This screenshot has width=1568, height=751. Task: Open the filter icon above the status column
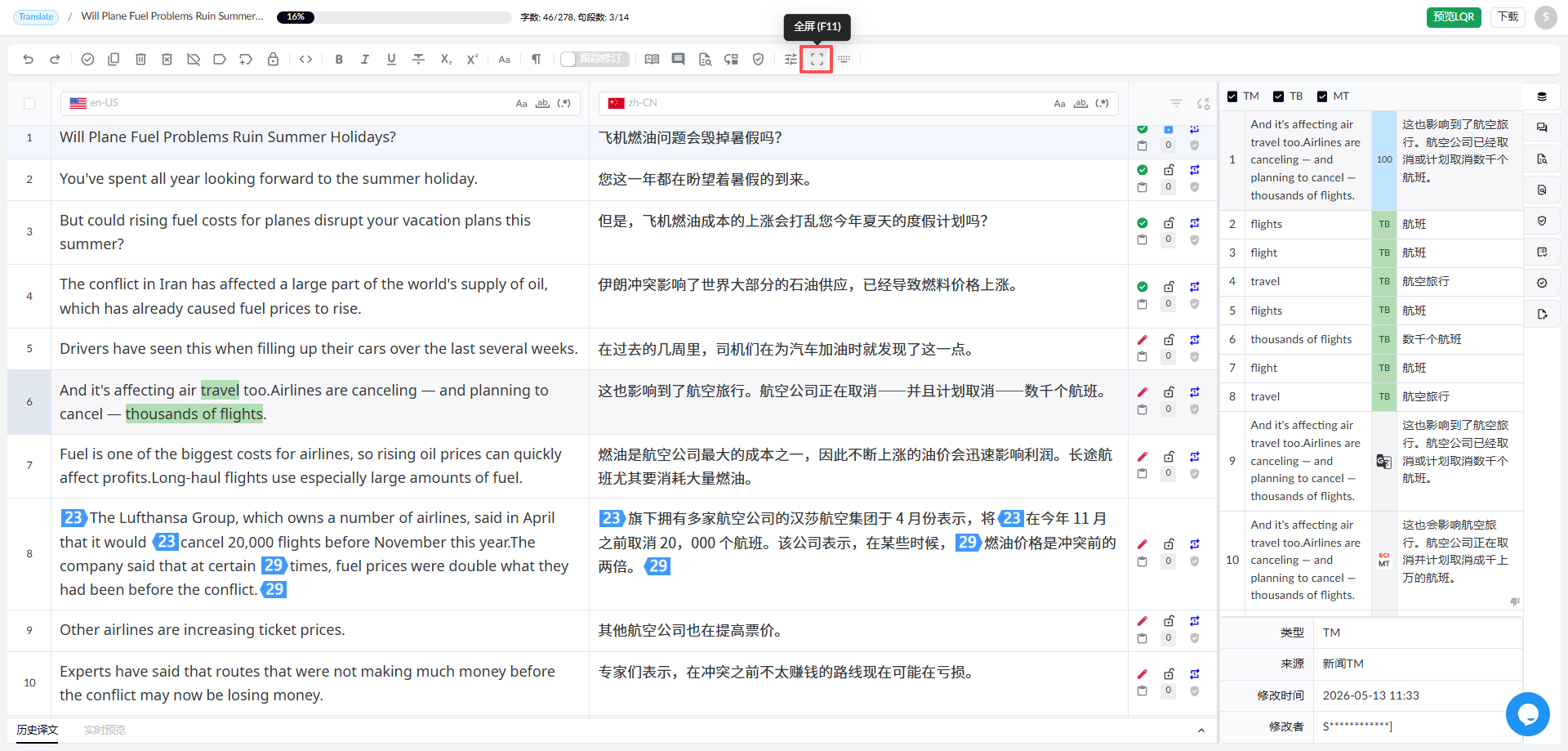[x=1176, y=104]
